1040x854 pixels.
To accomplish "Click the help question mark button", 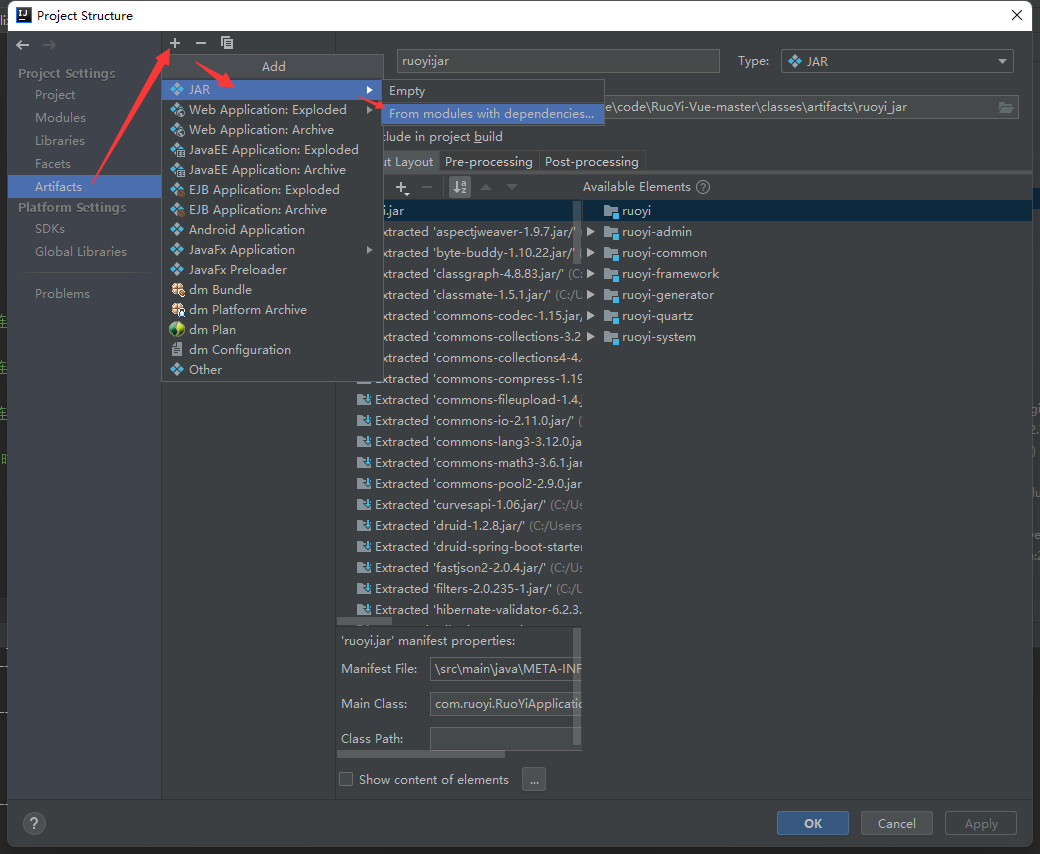I will (x=34, y=824).
